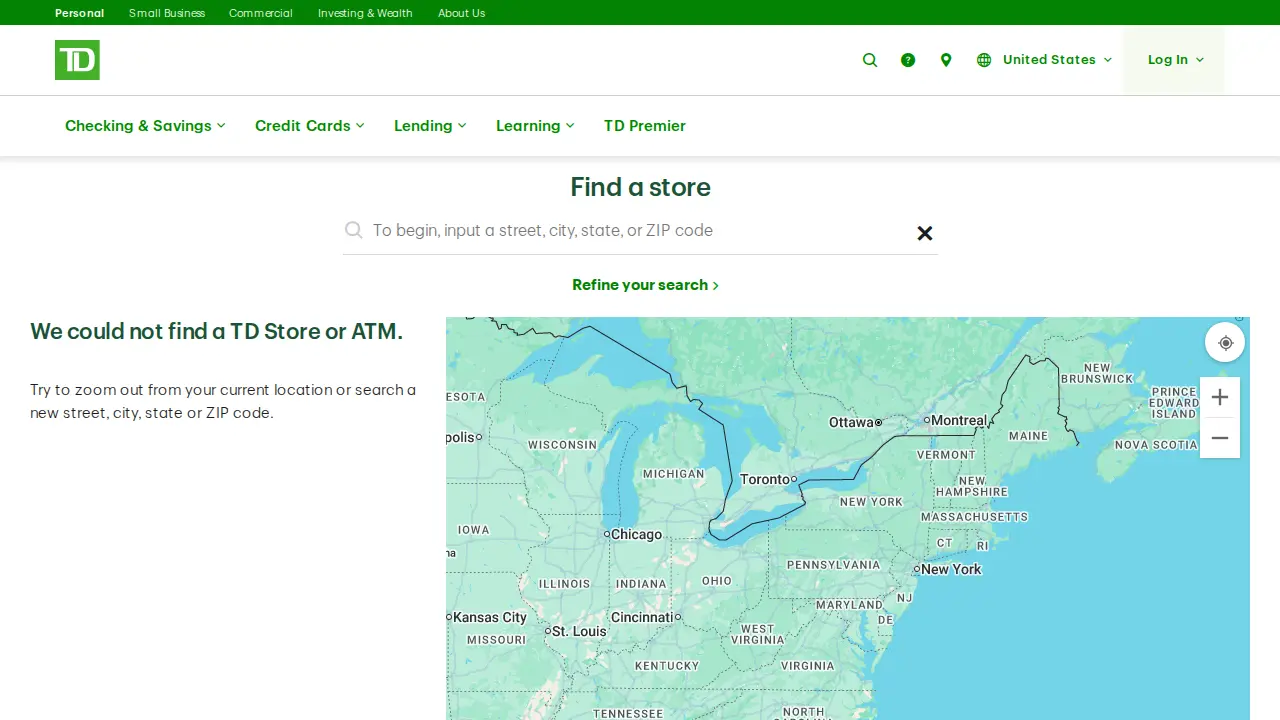Switch to Personal banking tab
Viewport: 1280px width, 720px height.
click(x=79, y=13)
